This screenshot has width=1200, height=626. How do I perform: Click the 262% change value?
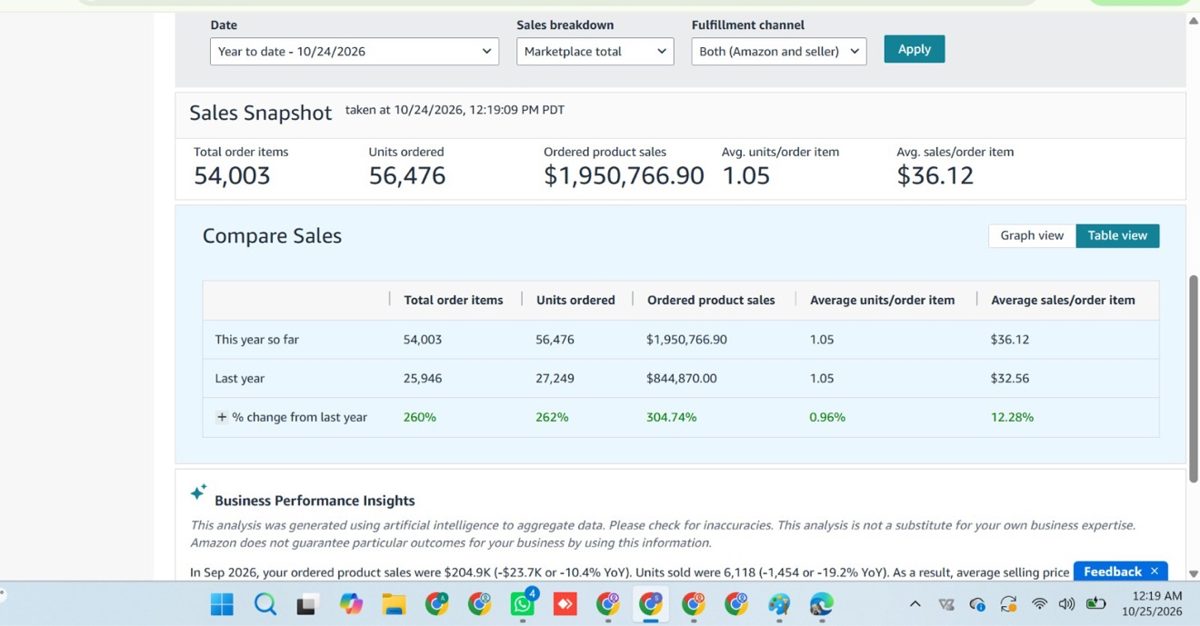point(552,417)
